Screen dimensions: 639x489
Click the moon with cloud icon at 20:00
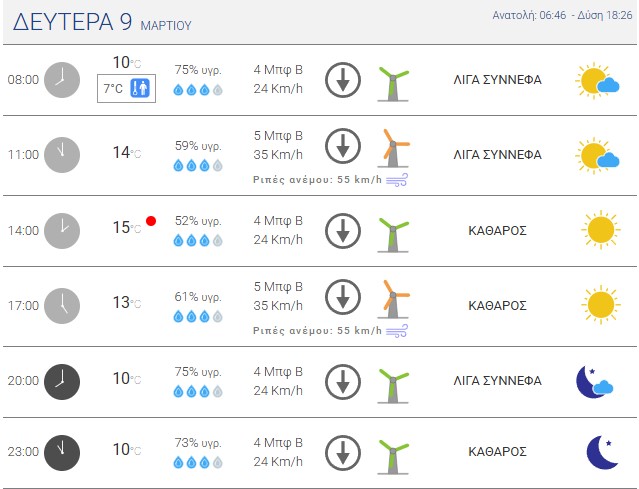click(595, 380)
